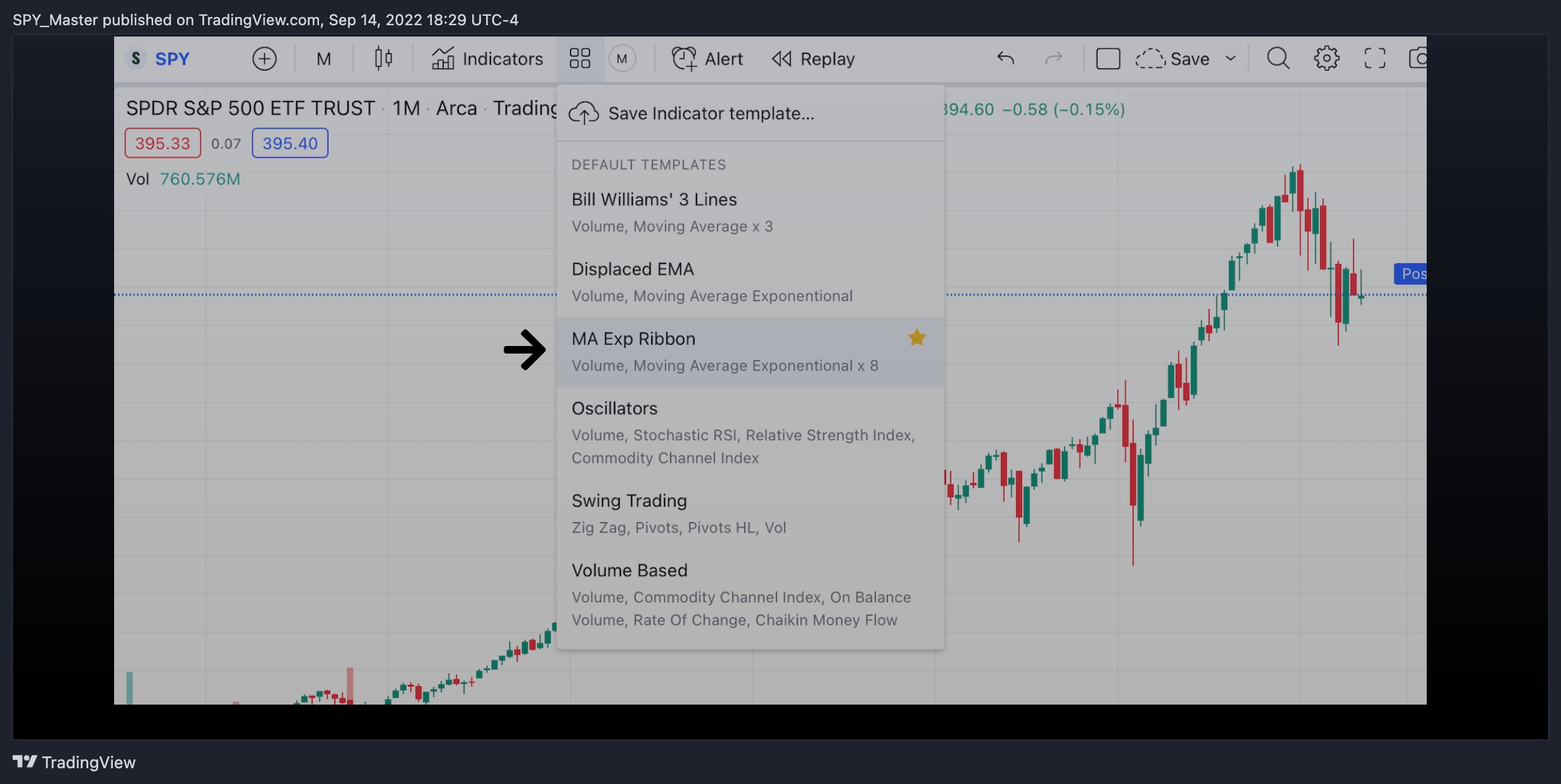
Task: Open the layout setup square icon
Action: pyautogui.click(x=1108, y=59)
